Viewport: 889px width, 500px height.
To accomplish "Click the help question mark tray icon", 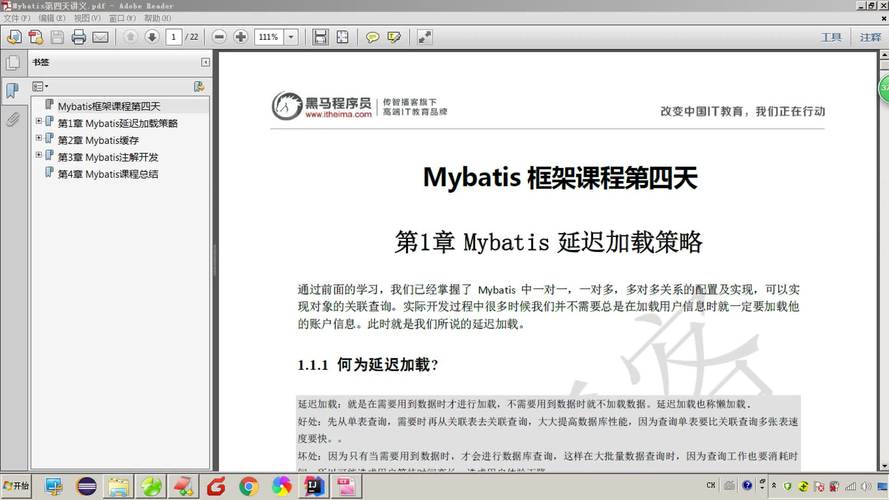I will [747, 485].
